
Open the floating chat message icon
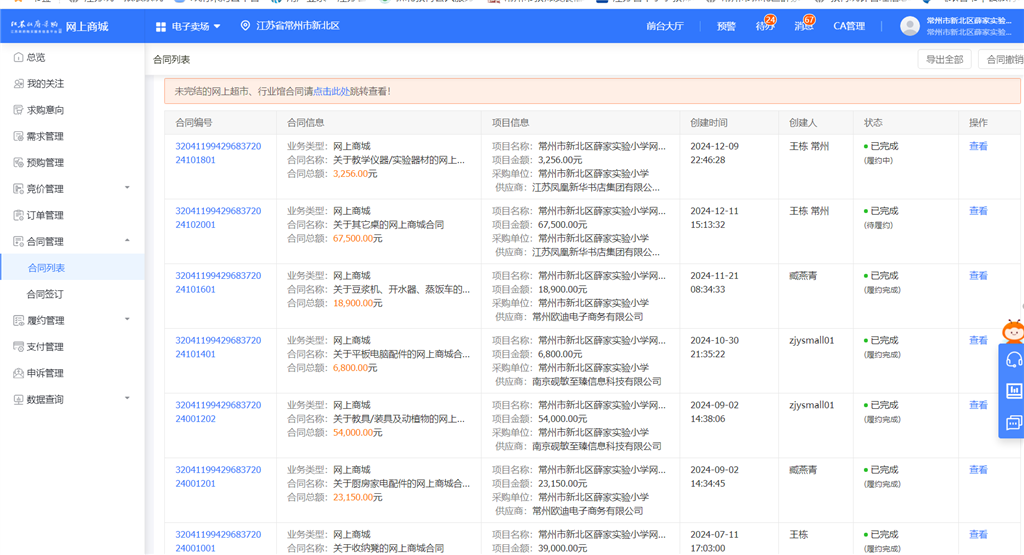[x=1014, y=422]
